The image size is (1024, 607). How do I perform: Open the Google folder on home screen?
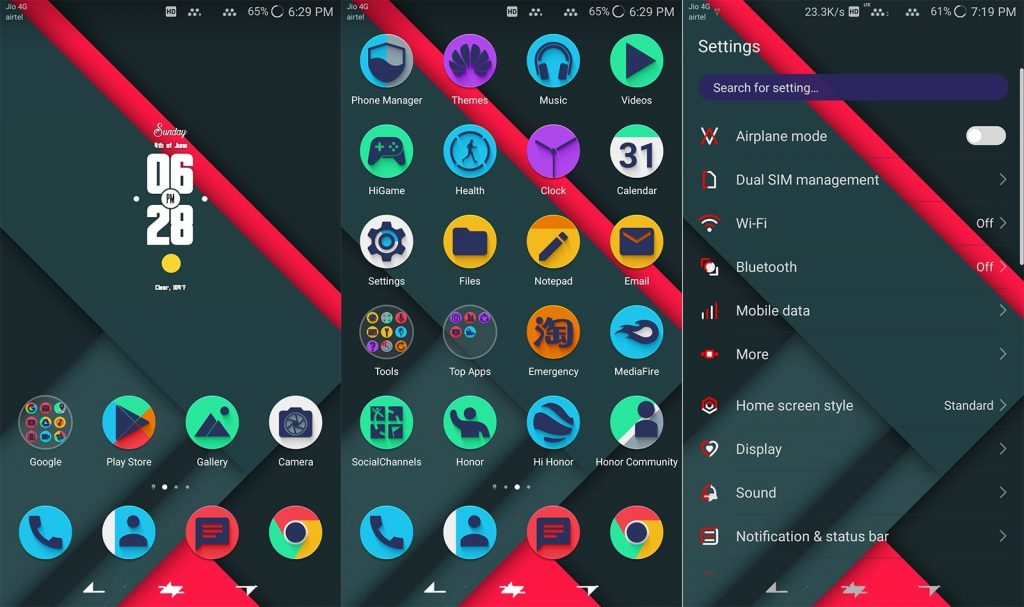pos(45,422)
